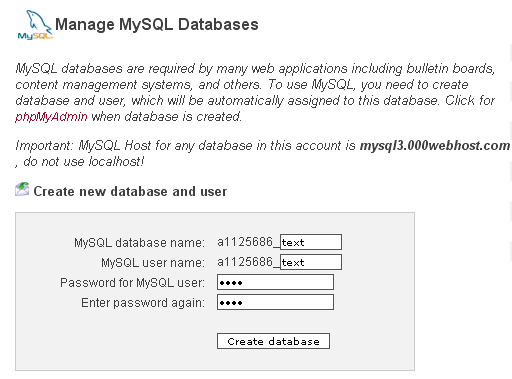
Task: Click the do not use localhost warning text
Action: (x=84, y=162)
